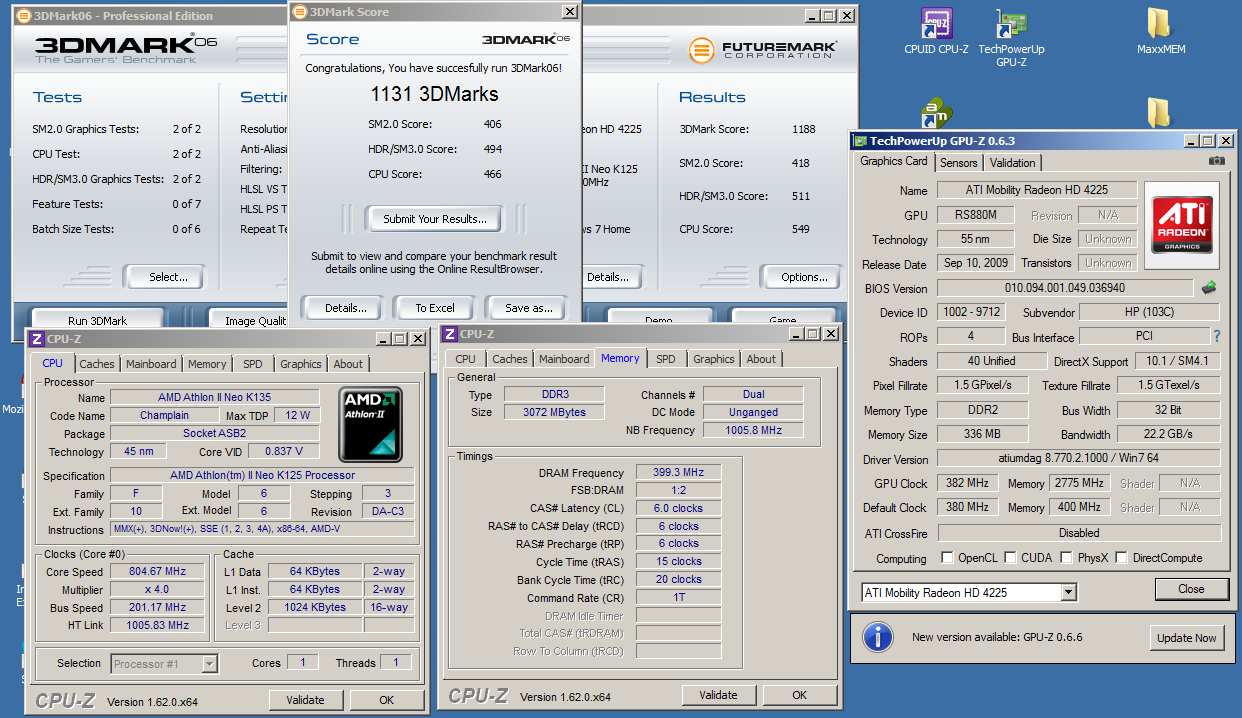This screenshot has height=718, width=1242.
Task: Click Submit Your Results button
Action: (x=435, y=219)
